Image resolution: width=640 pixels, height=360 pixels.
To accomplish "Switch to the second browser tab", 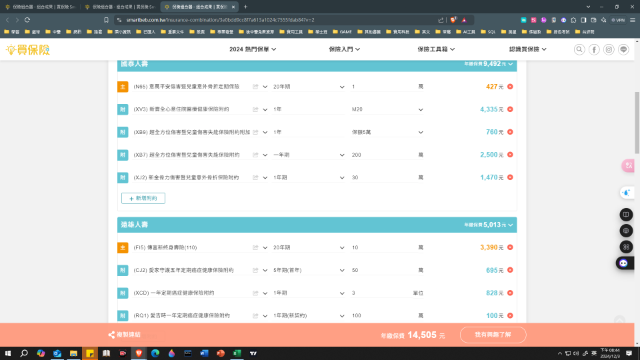I will tap(120, 7).
